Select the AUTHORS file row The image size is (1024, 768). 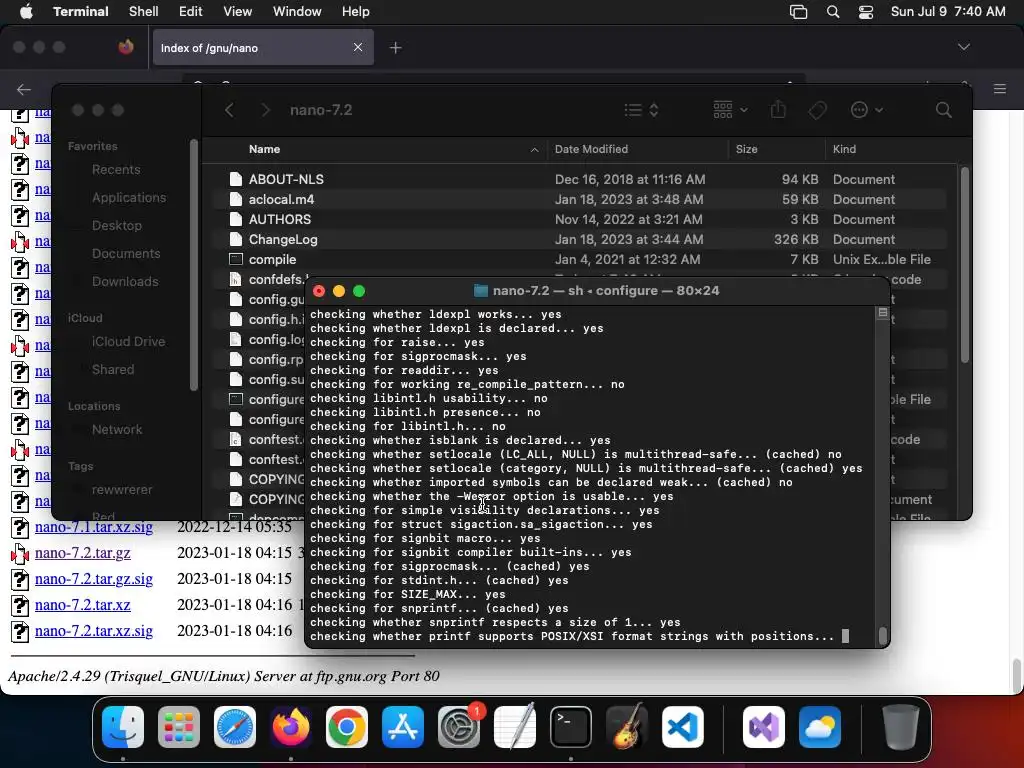579,219
